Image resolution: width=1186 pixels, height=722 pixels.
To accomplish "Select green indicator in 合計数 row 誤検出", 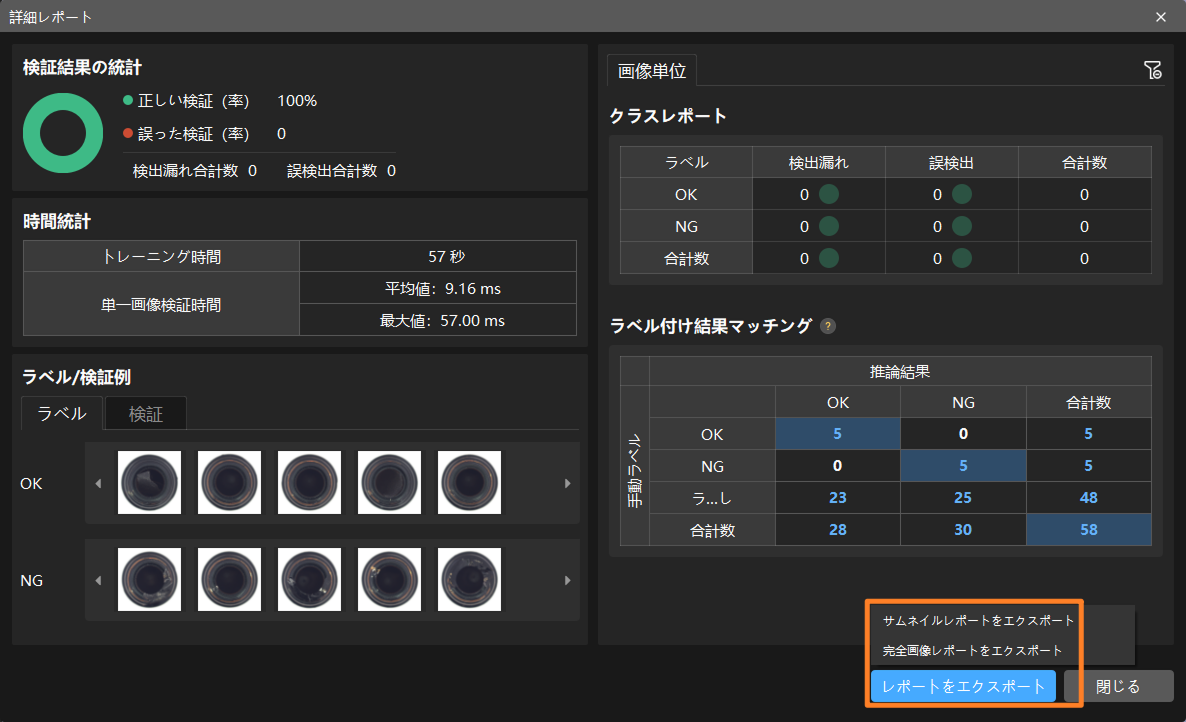I will pos(962,259).
